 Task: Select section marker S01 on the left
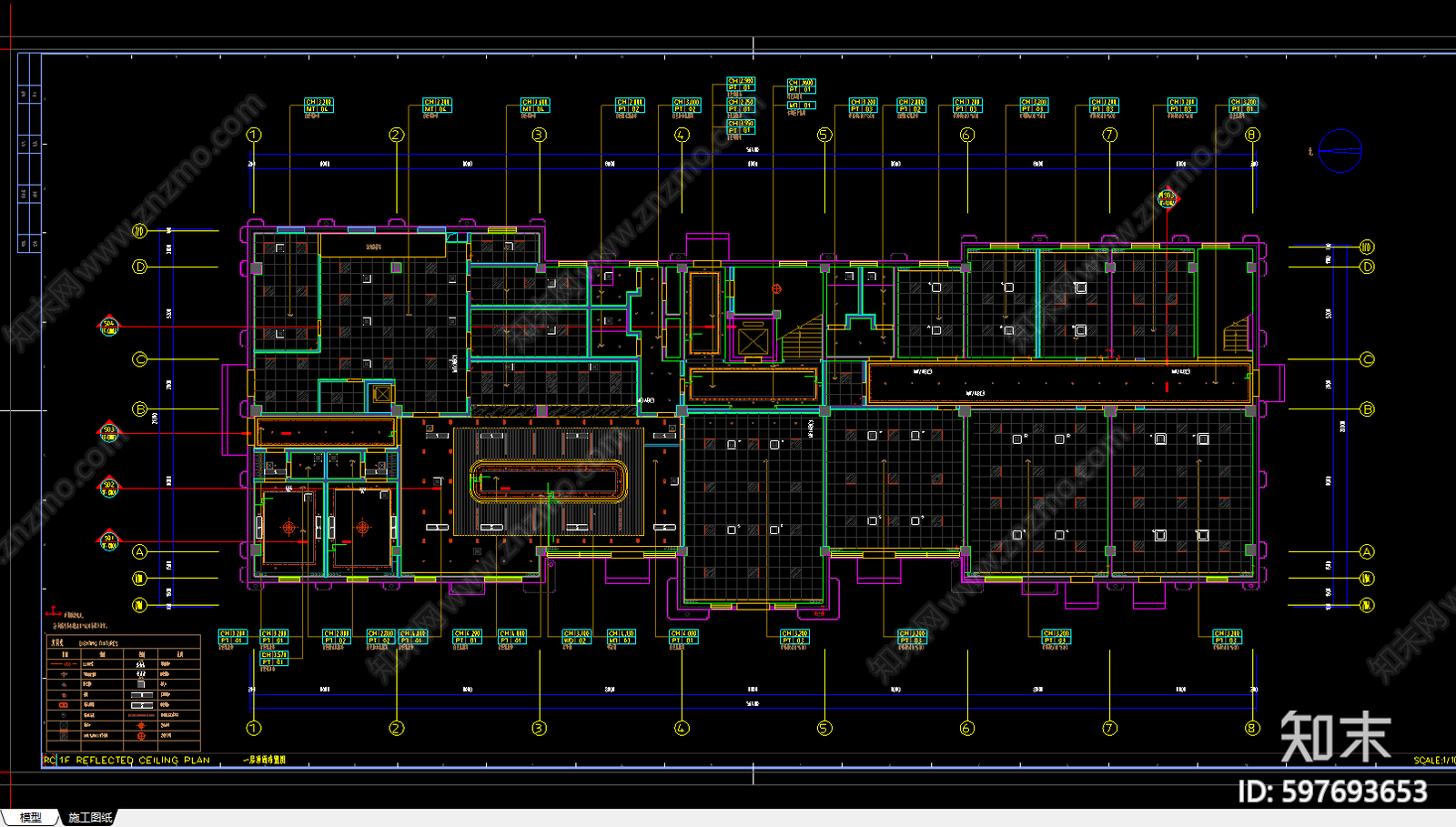click(109, 541)
